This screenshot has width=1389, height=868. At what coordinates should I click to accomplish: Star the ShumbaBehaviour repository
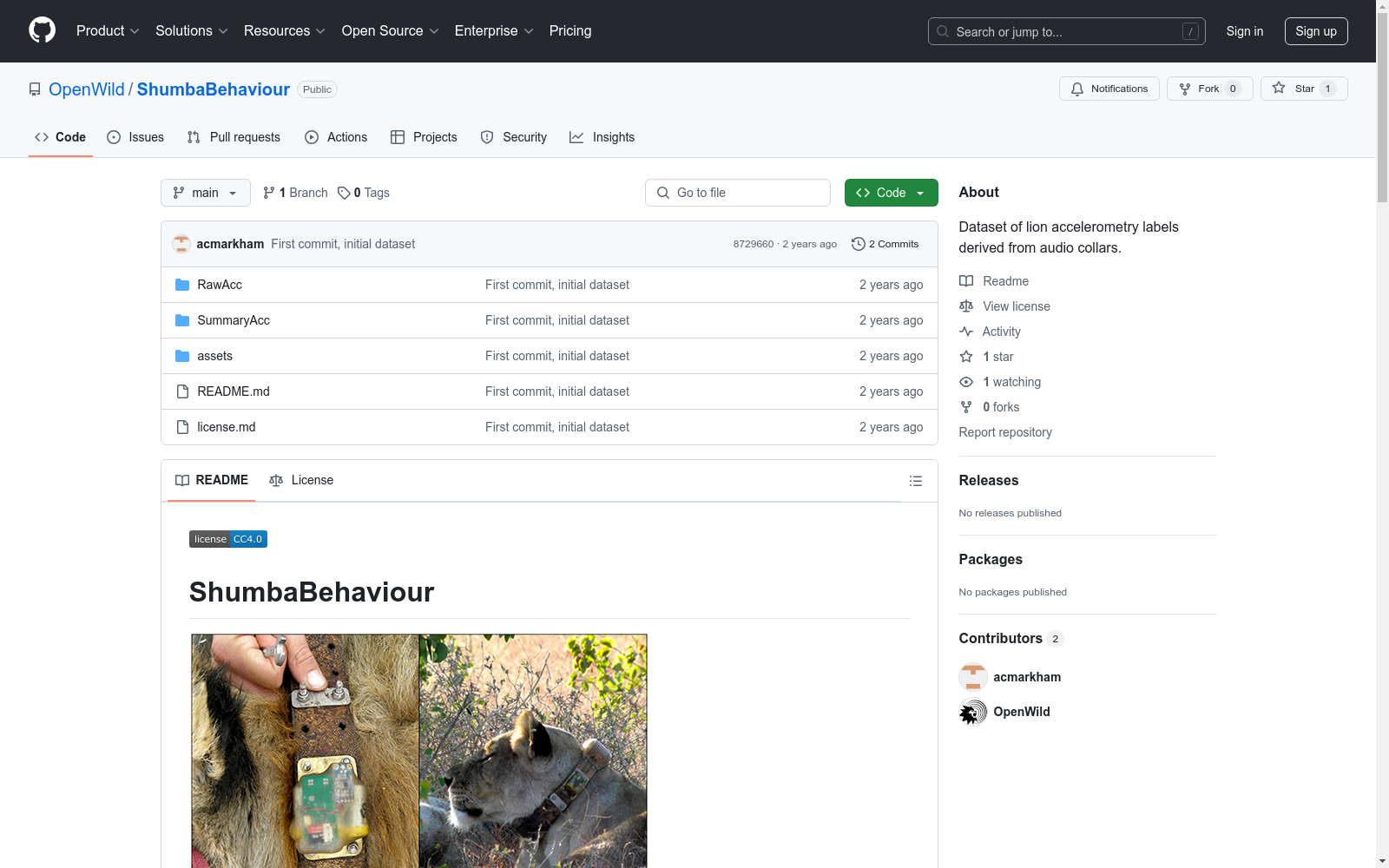pos(1304,89)
